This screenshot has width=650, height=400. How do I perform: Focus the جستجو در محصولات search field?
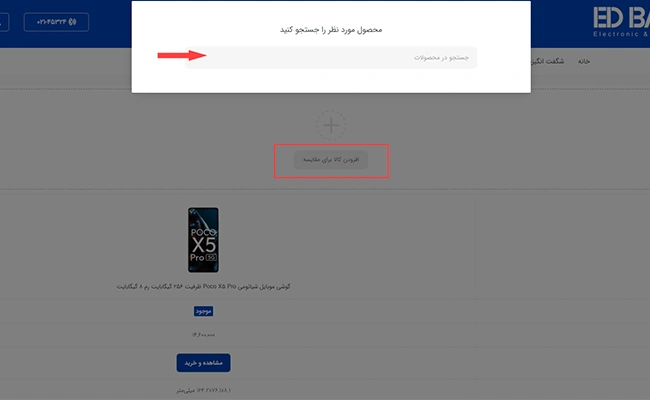(331, 58)
